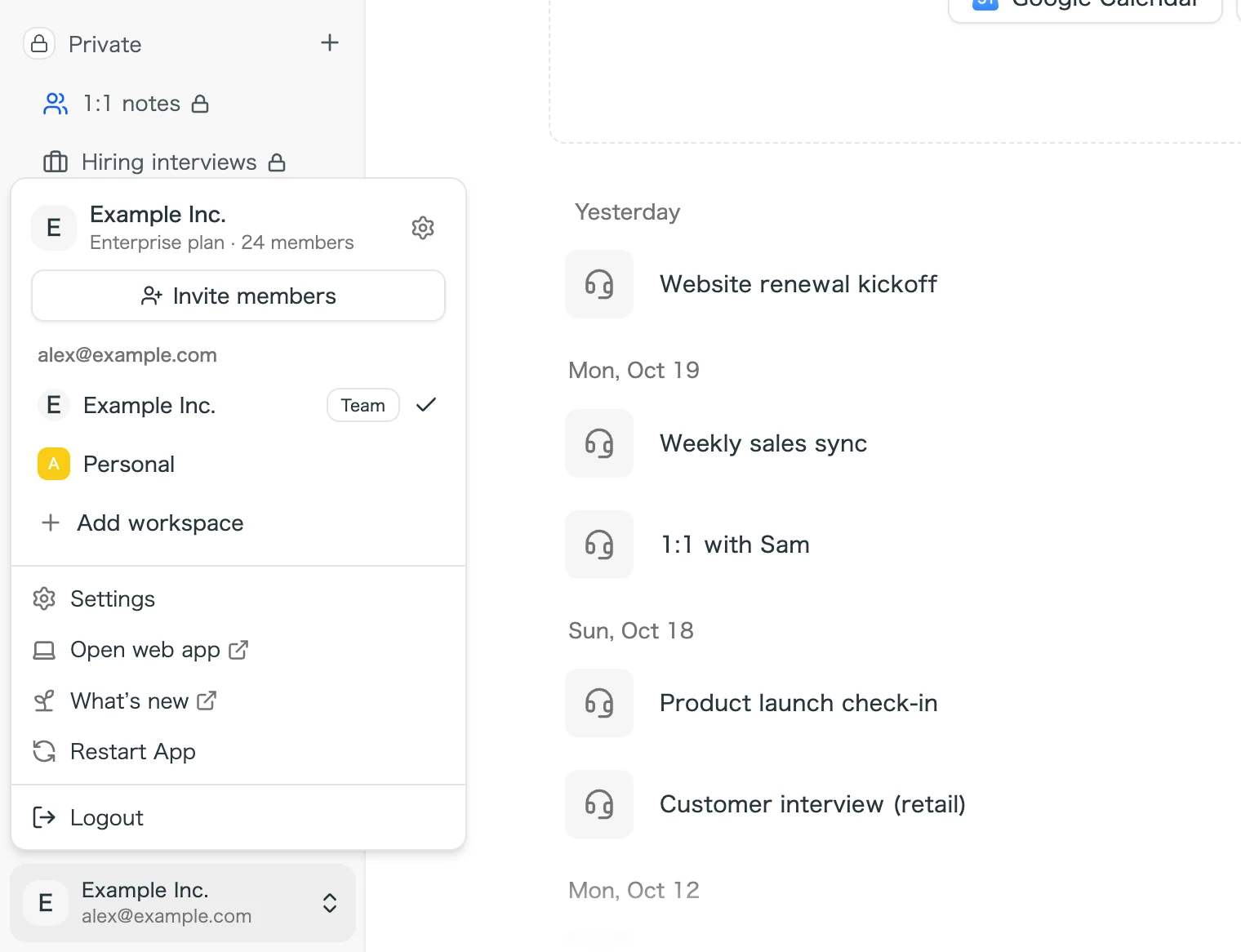The height and width of the screenshot is (952, 1241).
Task: Open Settings from the menu
Action: click(238, 598)
